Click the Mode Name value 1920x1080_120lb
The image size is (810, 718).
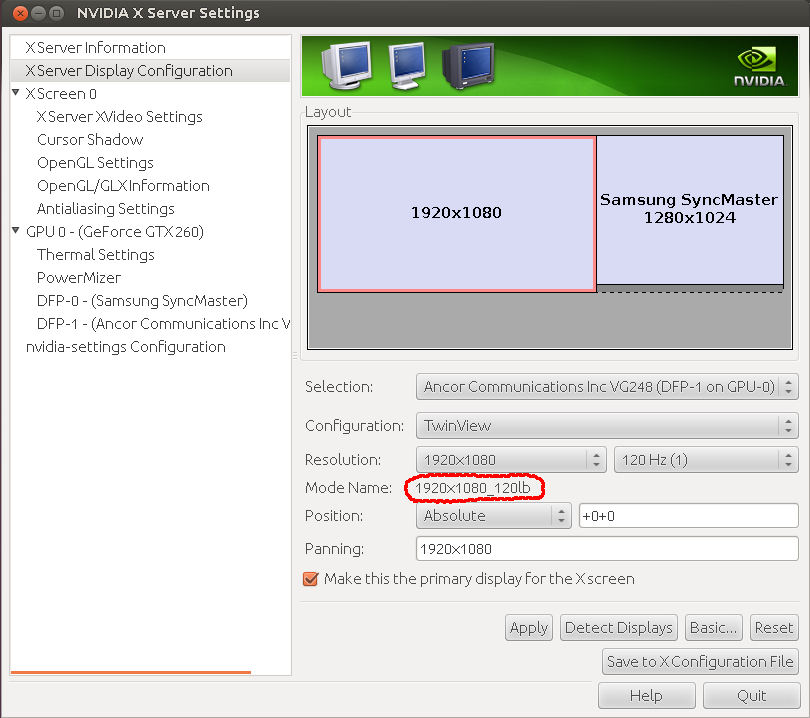pos(472,488)
